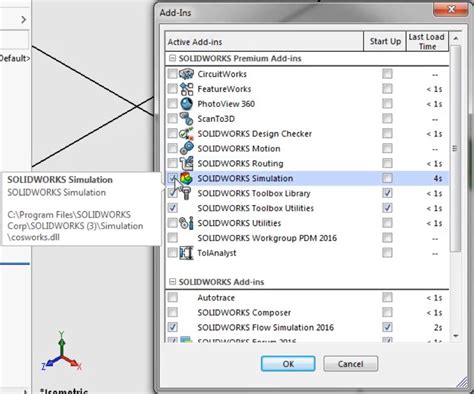Click the Active Add-ins column header
This screenshot has height=394, width=474.
pyautogui.click(x=264, y=42)
